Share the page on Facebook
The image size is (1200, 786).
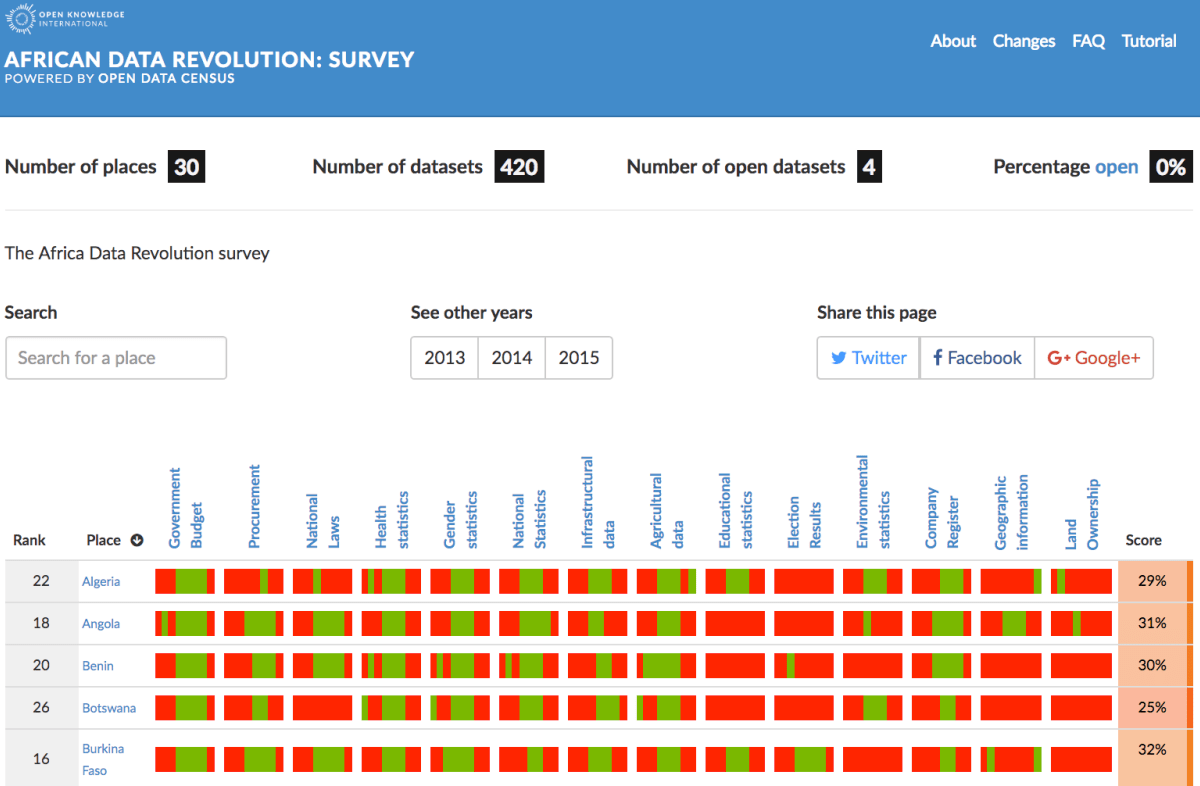[977, 358]
